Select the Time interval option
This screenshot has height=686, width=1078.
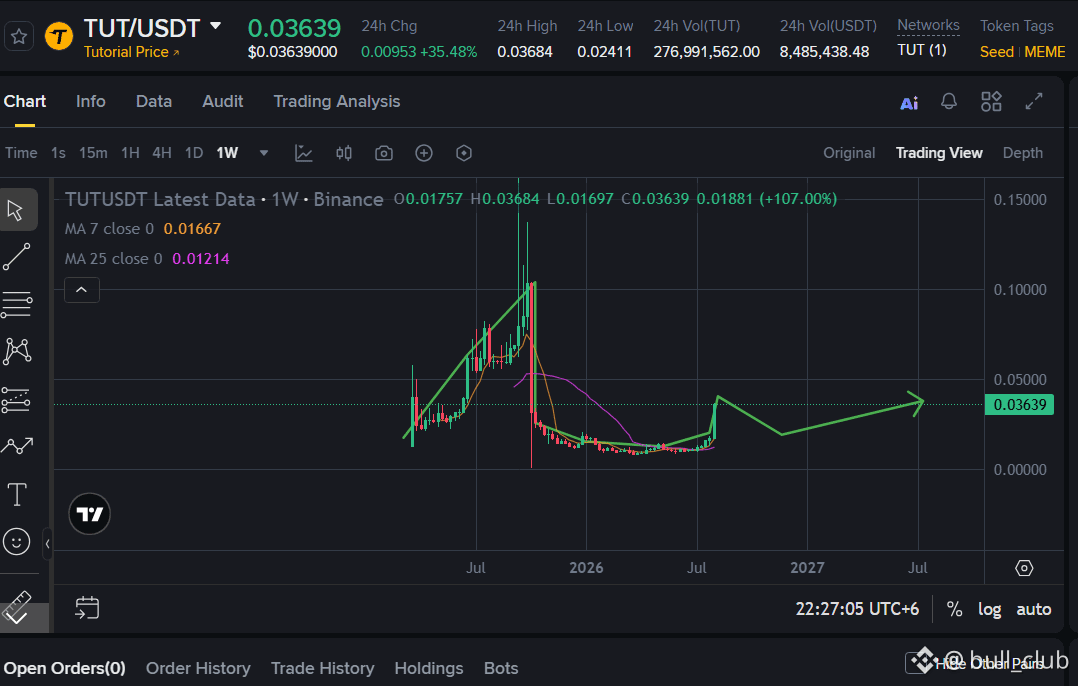pos(21,153)
